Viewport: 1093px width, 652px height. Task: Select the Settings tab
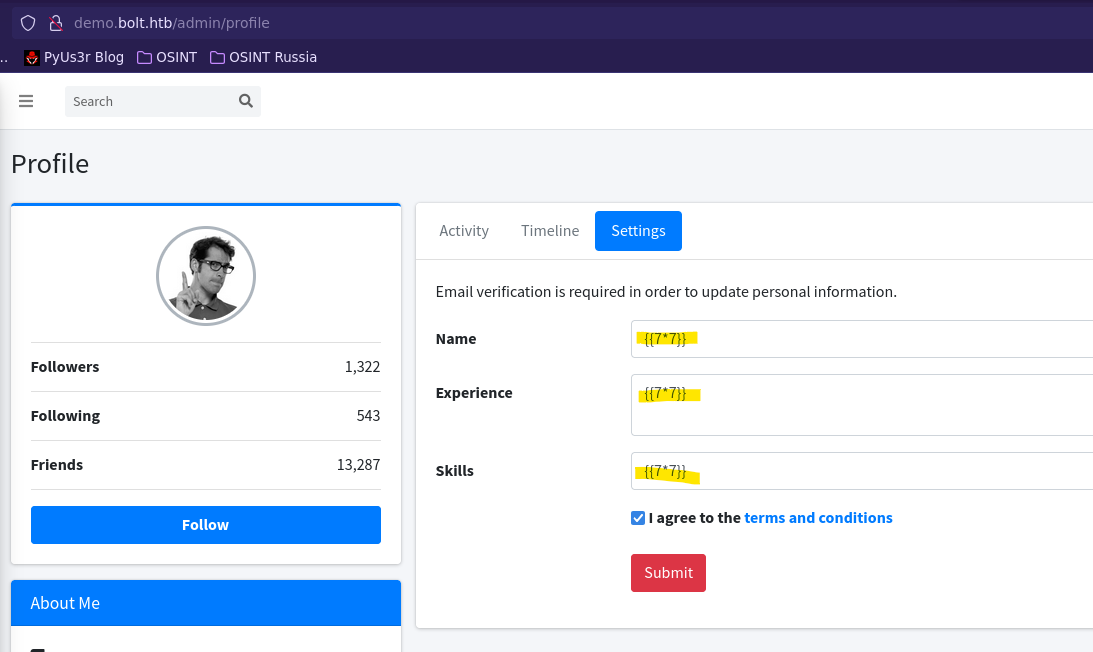point(638,231)
